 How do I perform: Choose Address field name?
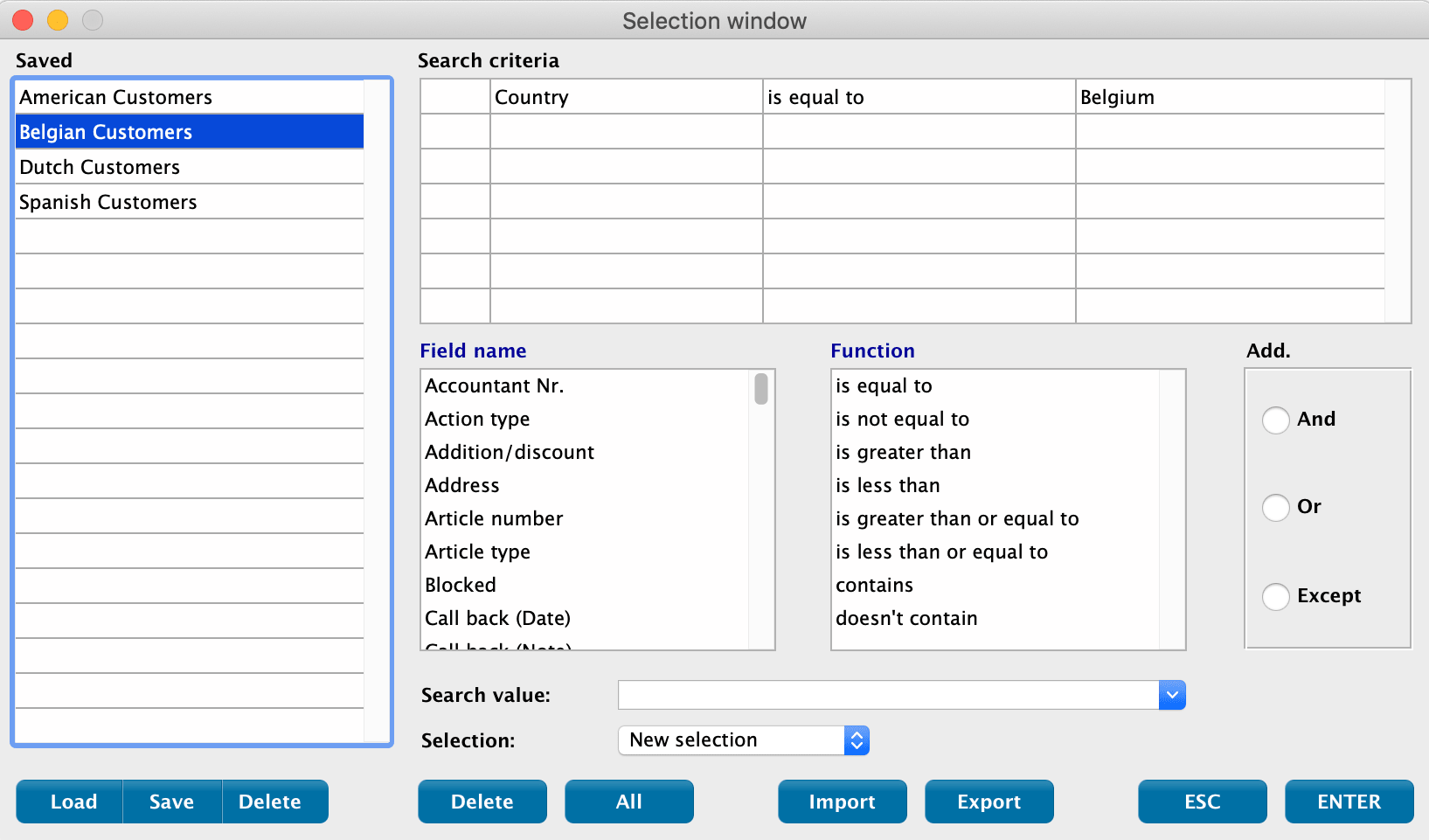(586, 485)
